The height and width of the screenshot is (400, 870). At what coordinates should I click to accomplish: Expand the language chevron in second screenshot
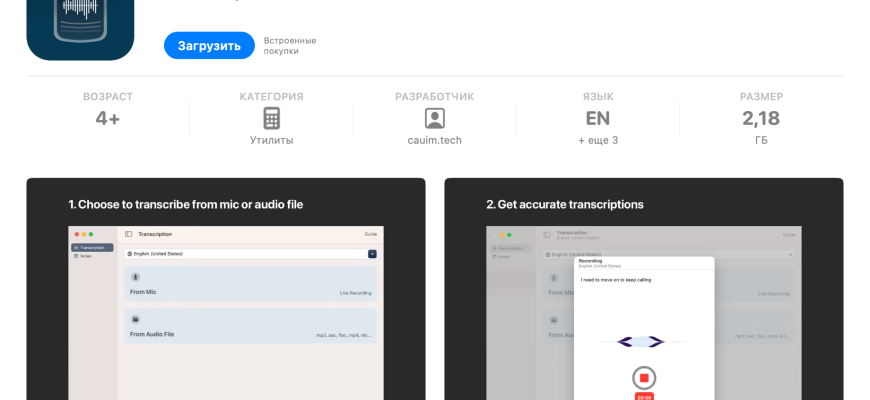(x=791, y=255)
